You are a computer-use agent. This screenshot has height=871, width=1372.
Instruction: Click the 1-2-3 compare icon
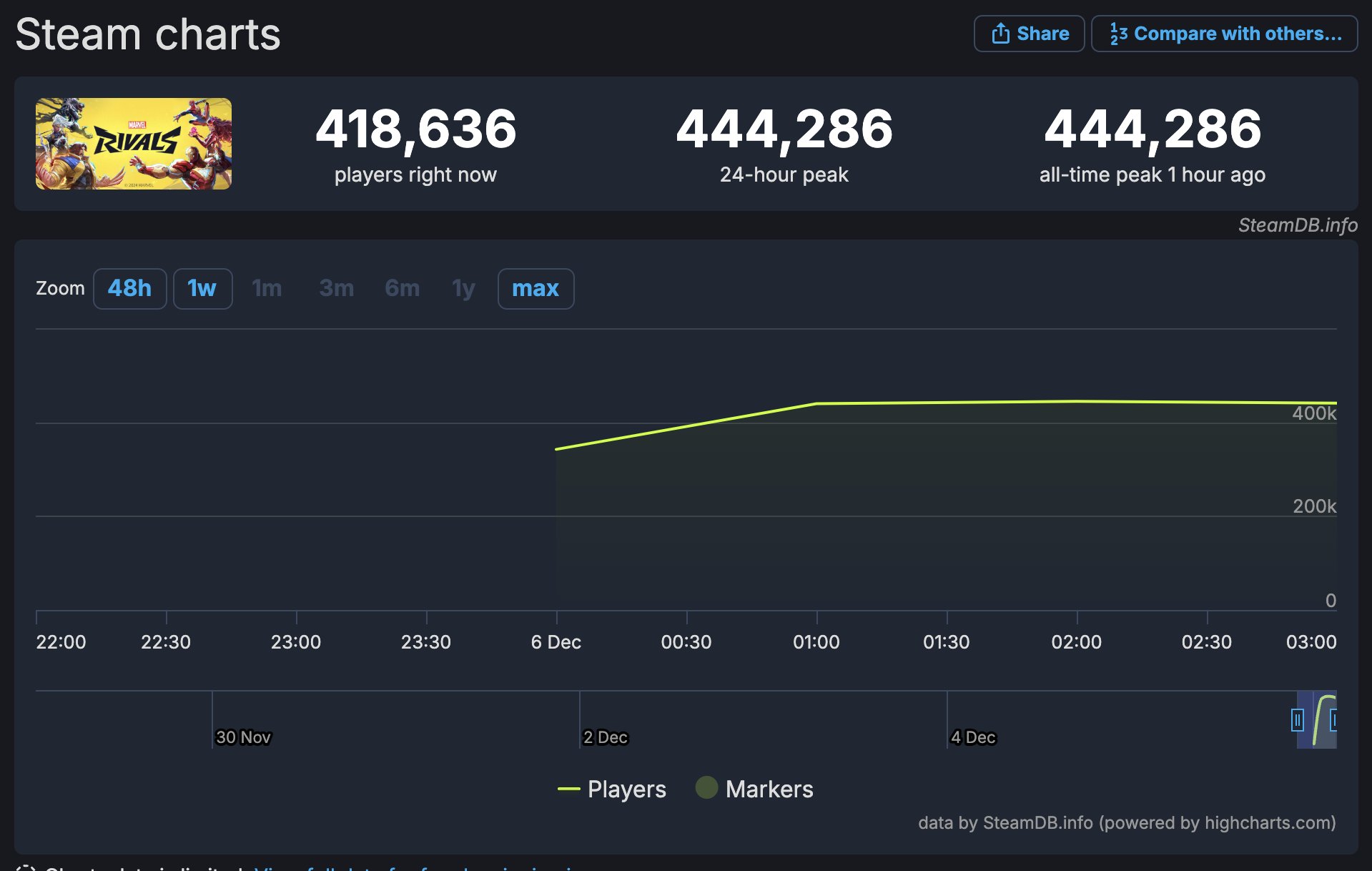[x=1118, y=34]
